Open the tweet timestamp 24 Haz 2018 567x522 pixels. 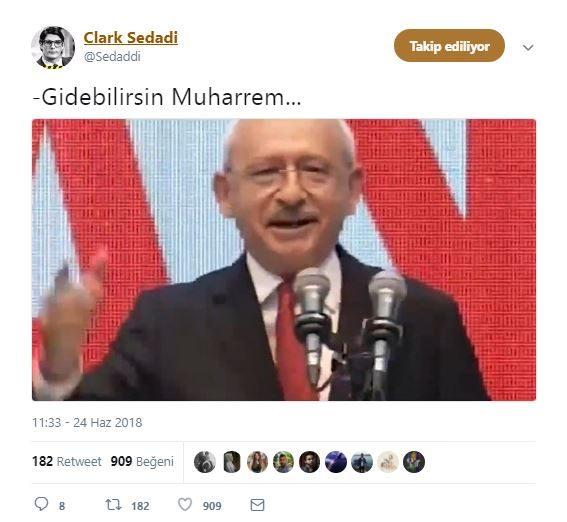point(87,422)
